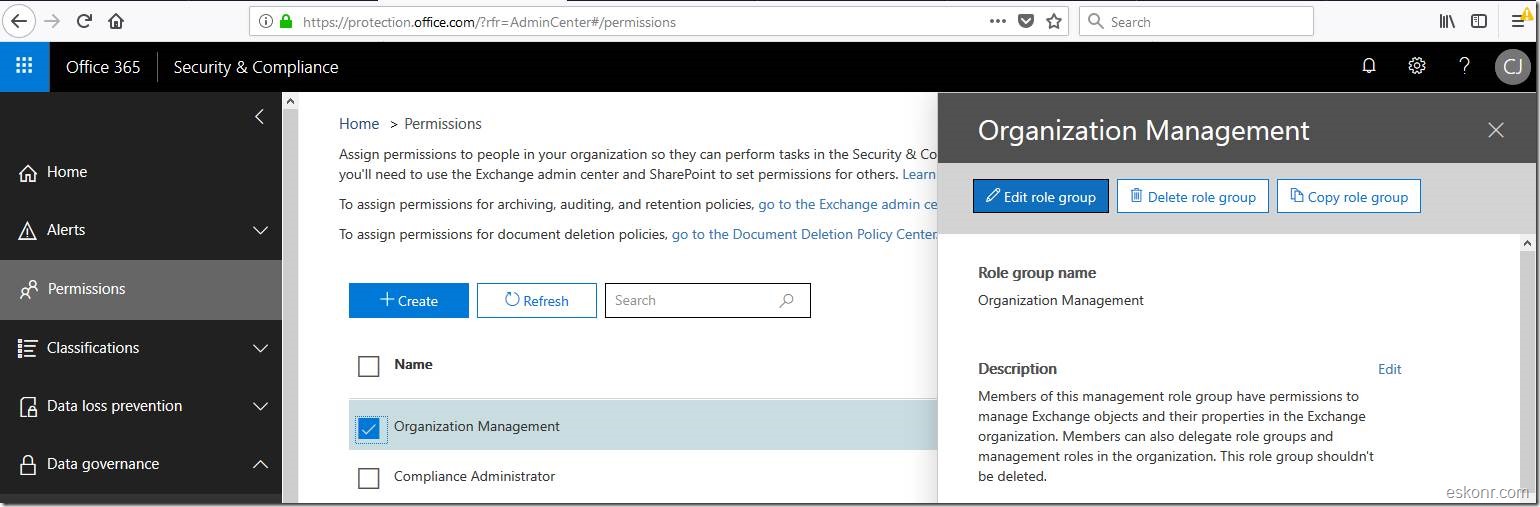Click the Name column header
1540x507 pixels.
click(413, 364)
